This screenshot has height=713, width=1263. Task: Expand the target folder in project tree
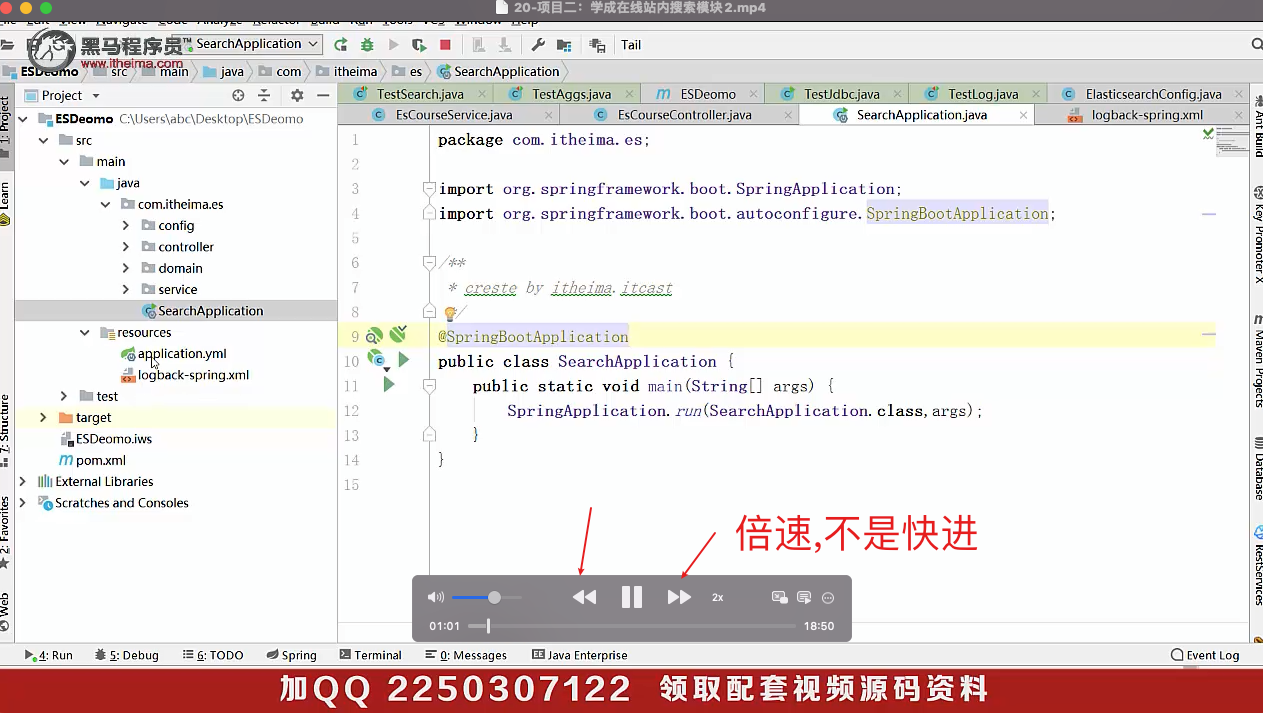(43, 418)
